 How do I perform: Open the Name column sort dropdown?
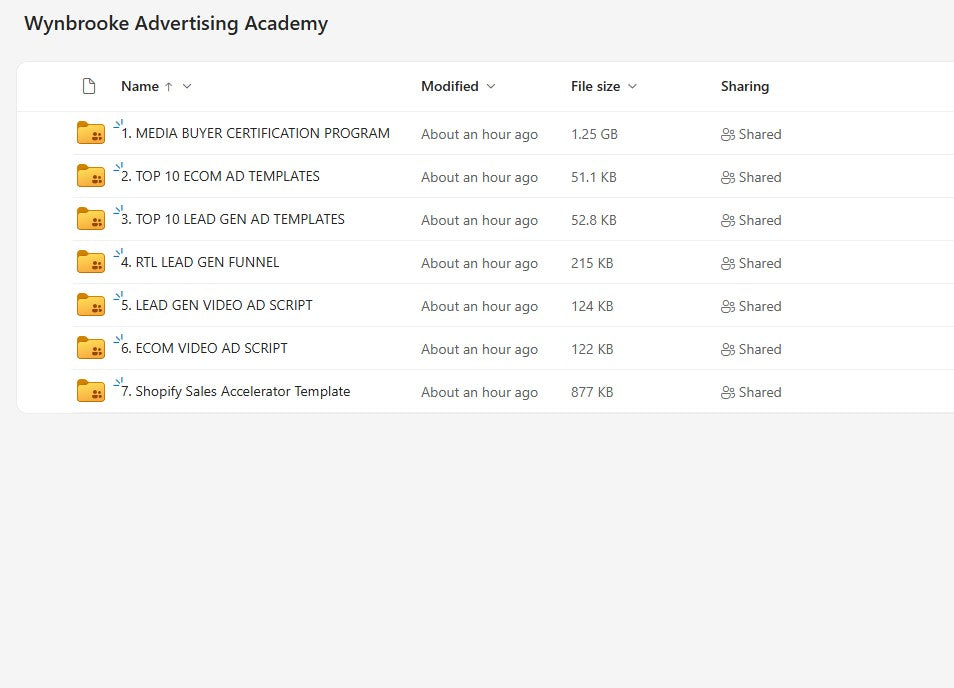pyautogui.click(x=185, y=86)
